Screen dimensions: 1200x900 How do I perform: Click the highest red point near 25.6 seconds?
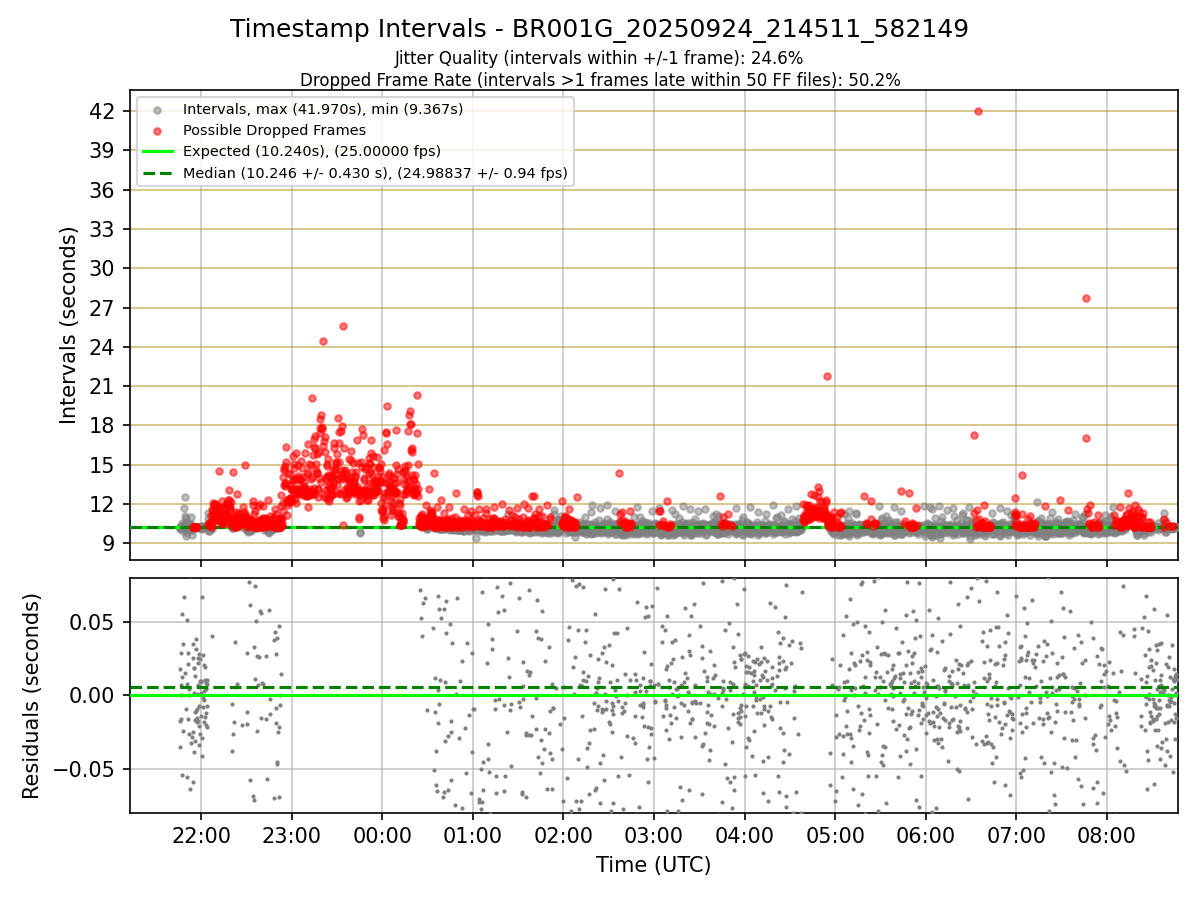(x=343, y=326)
